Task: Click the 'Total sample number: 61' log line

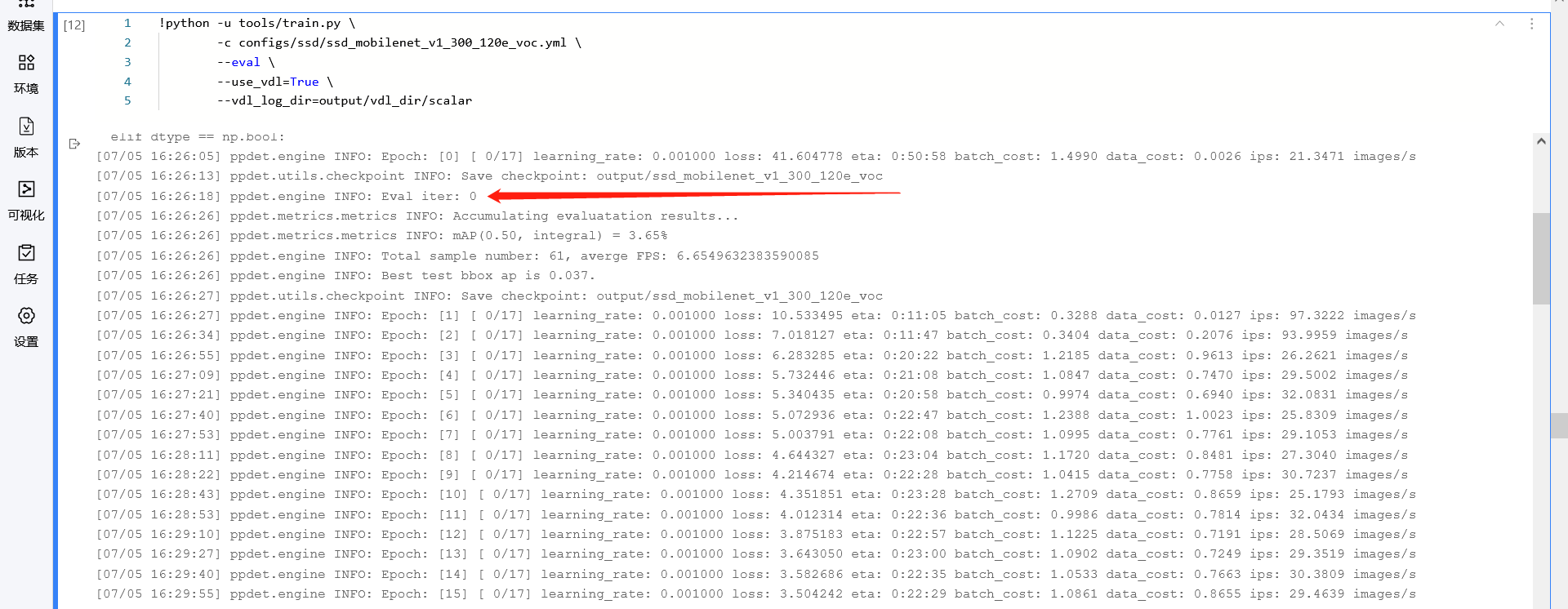Action: tap(457, 256)
